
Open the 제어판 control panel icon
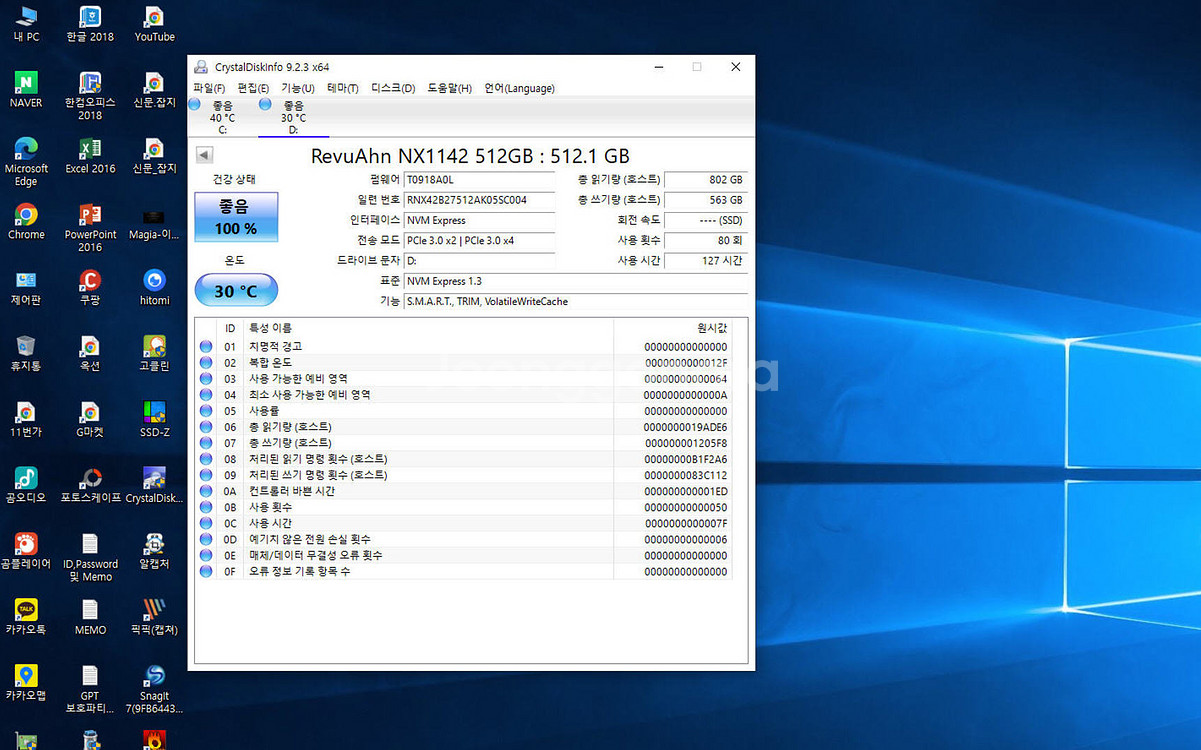pos(27,287)
